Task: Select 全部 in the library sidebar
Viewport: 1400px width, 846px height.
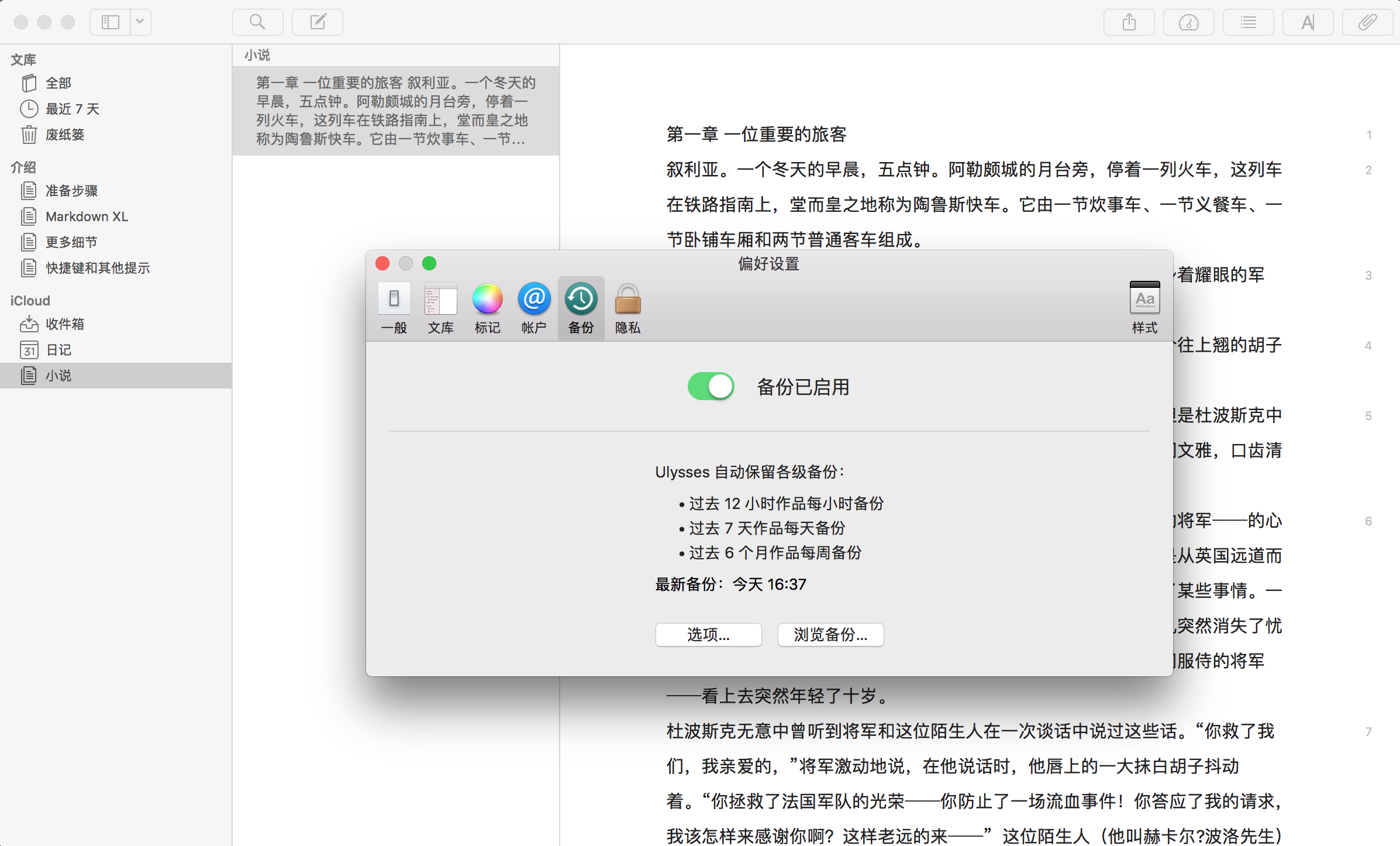Action: point(116,83)
